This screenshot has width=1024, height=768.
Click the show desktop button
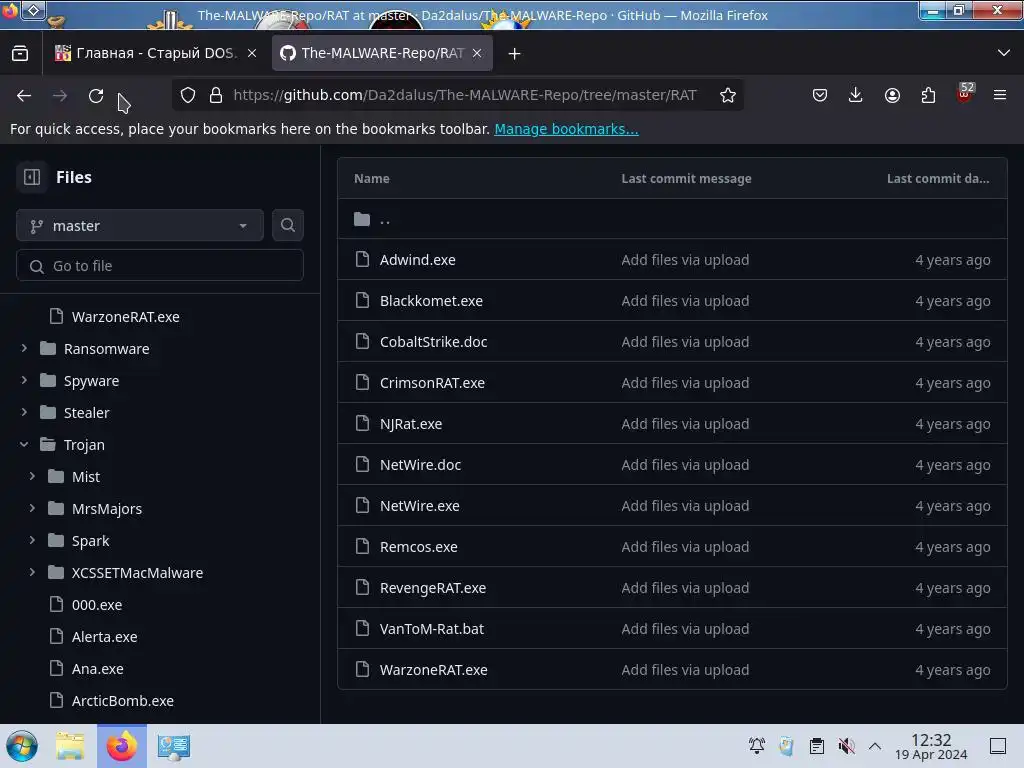(998, 746)
